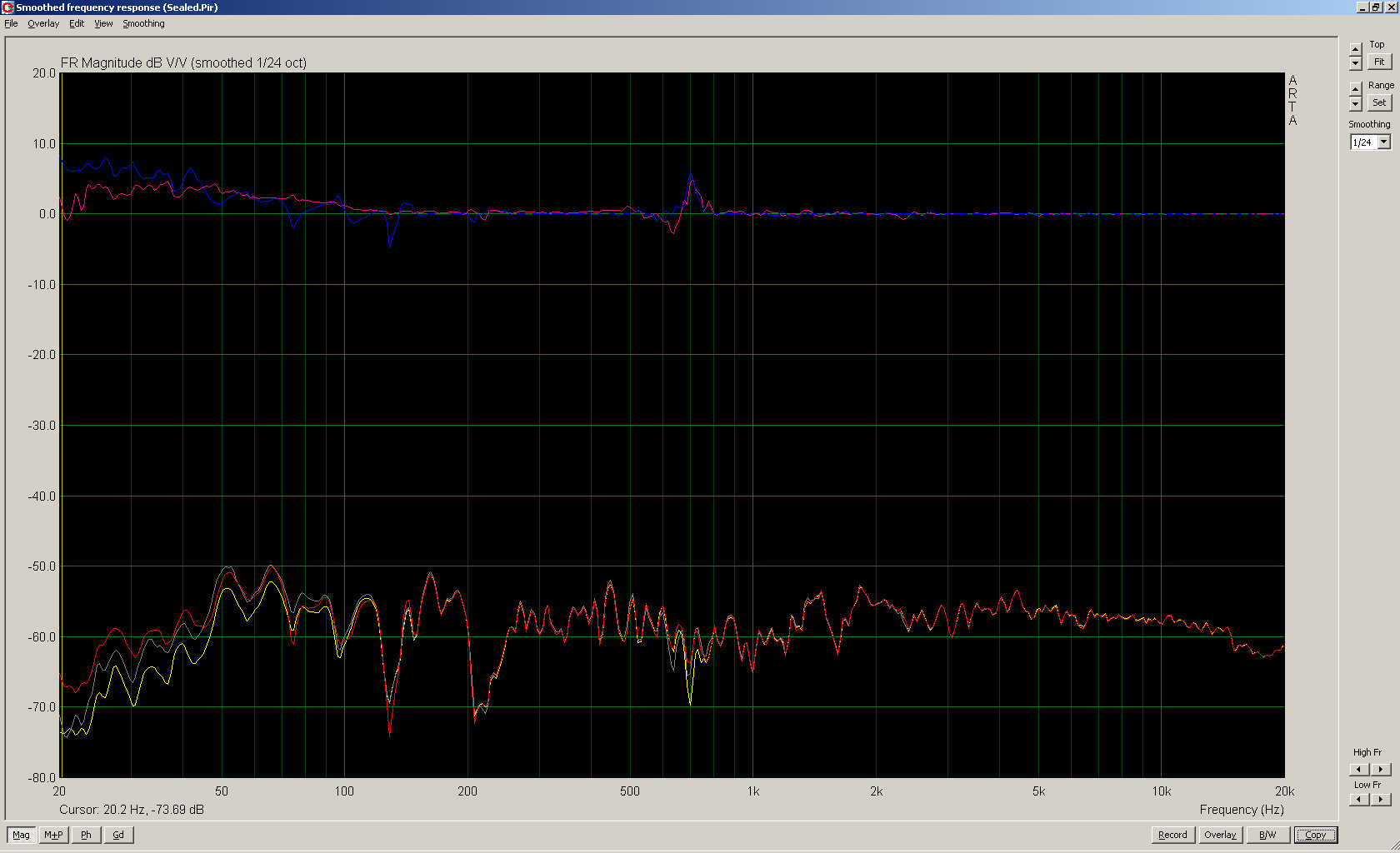
Task: Click the -50.0 dB axis label
Action: tap(42, 566)
